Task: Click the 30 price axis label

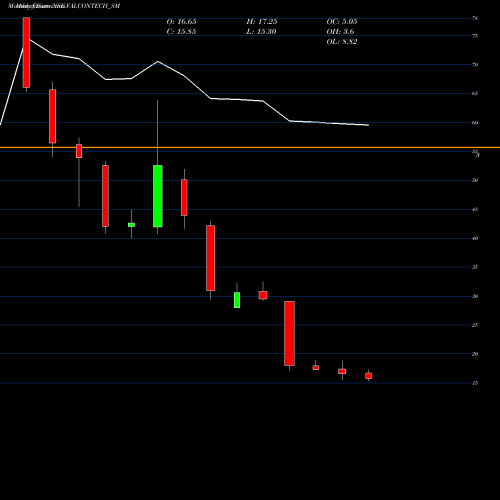Action: coord(475,296)
